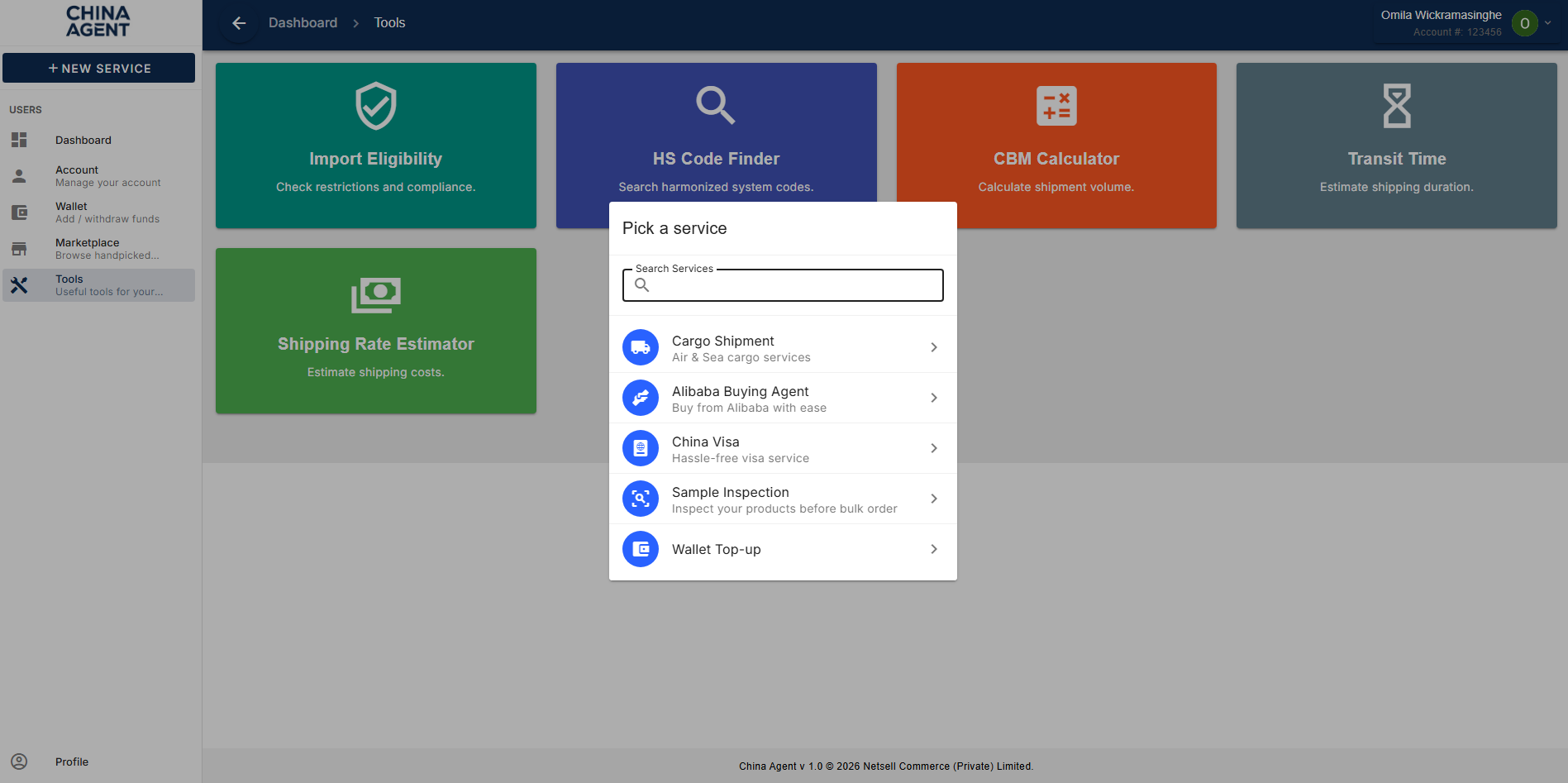
Task: Expand Cargo Shipment using its chevron
Action: pos(933,347)
